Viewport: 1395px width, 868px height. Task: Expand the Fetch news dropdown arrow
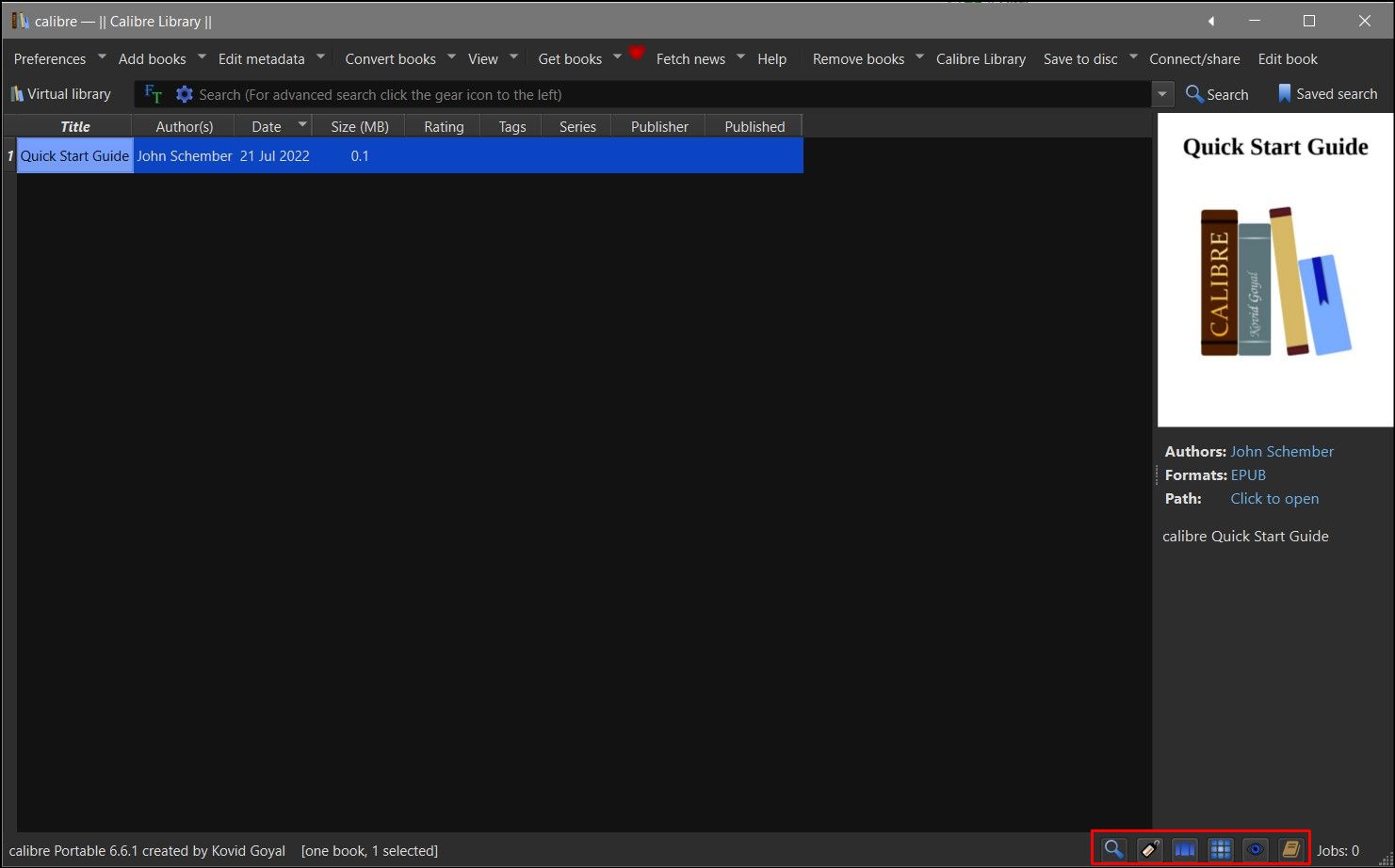pos(740,56)
